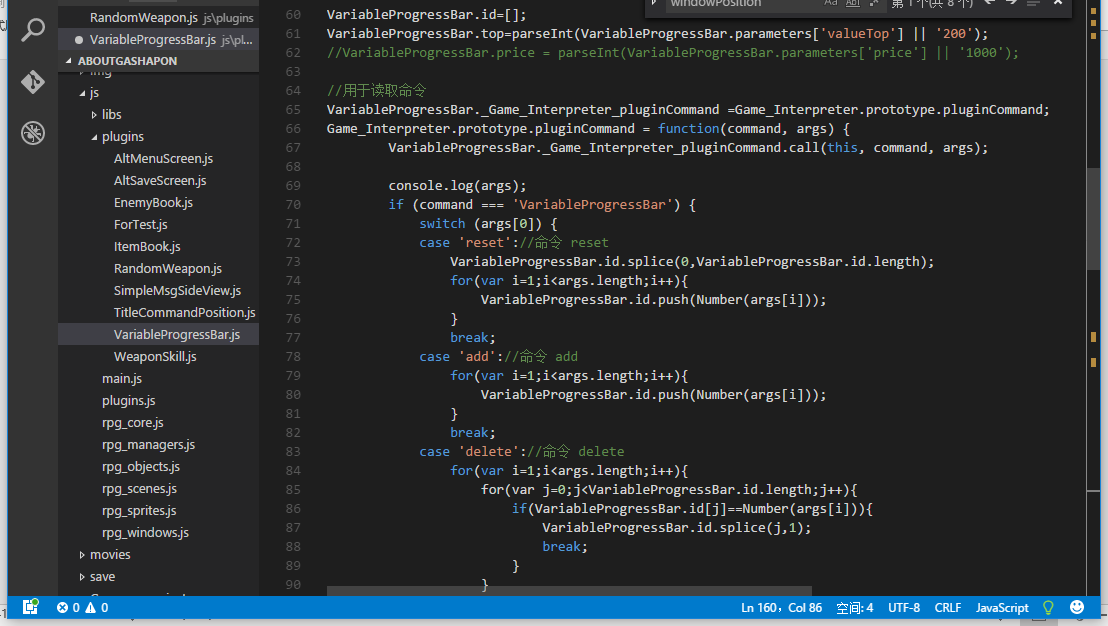Collapse the js folder in the explorer
The height and width of the screenshot is (626, 1108).
82,93
